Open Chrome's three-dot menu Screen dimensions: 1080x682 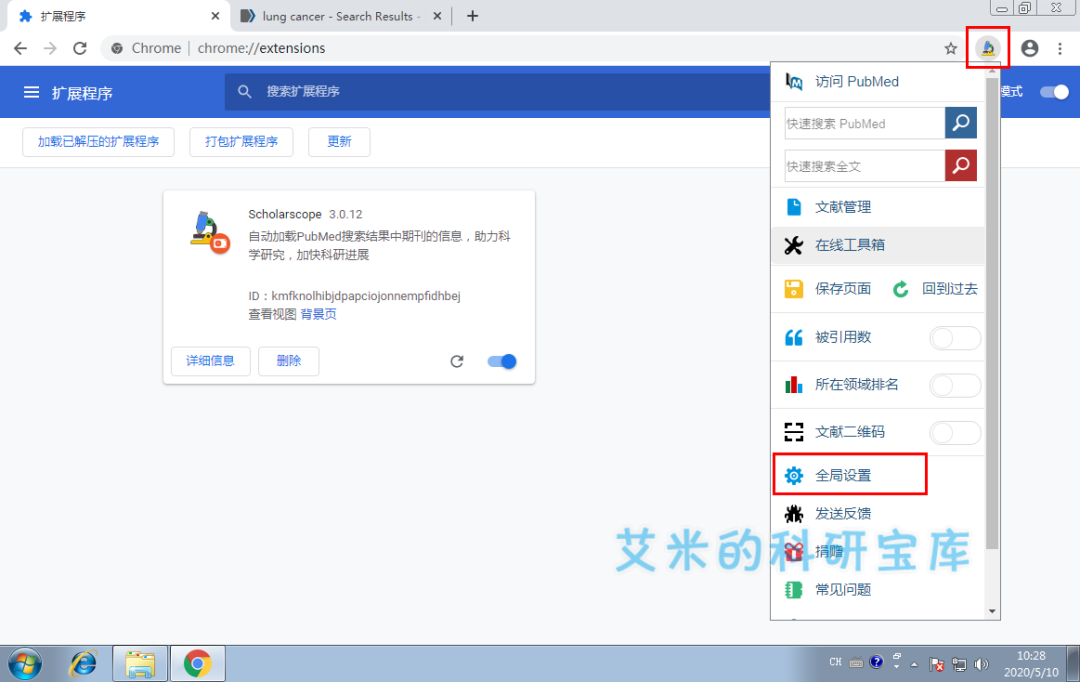1059,47
